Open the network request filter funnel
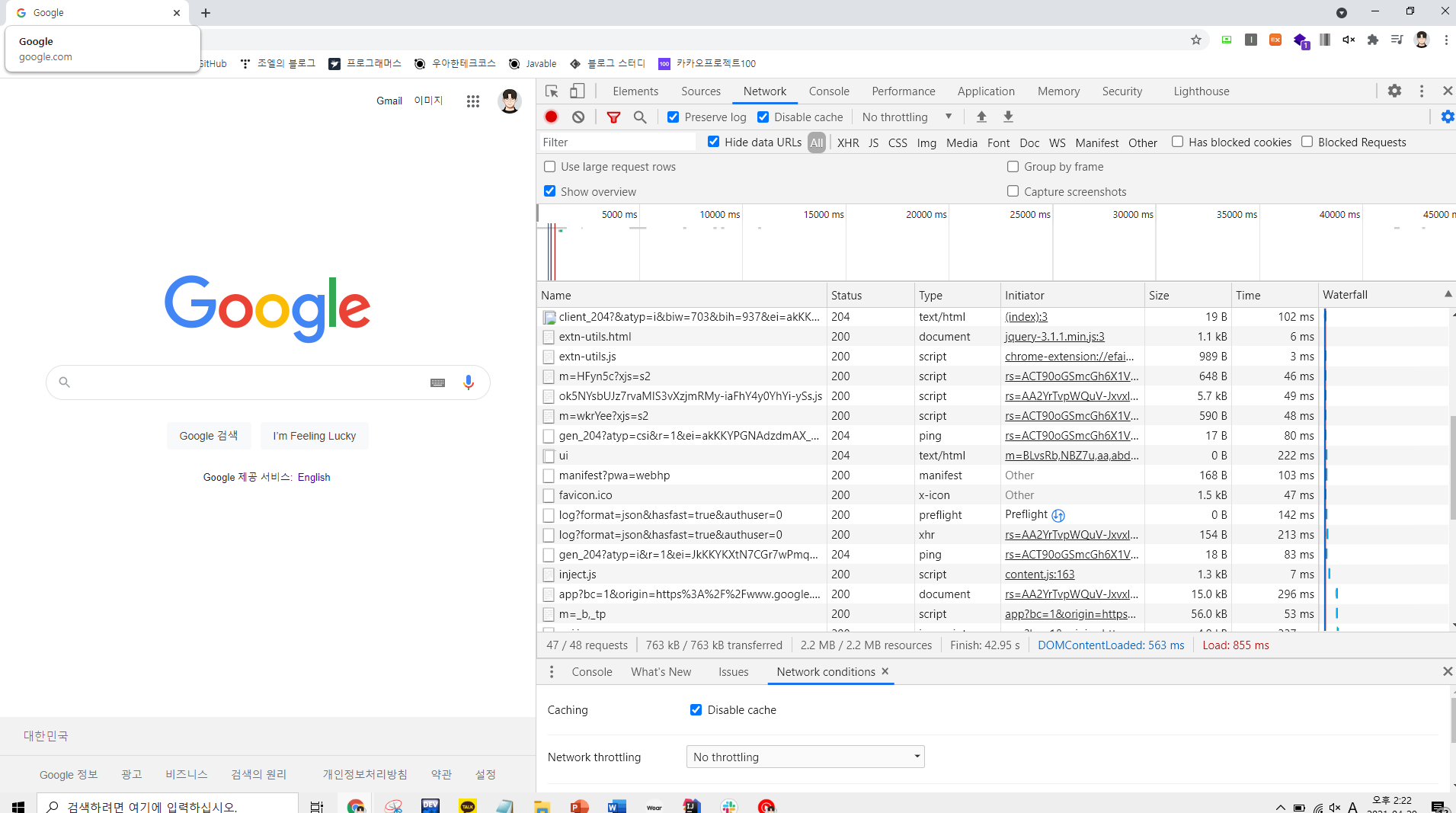1456x813 pixels. [x=613, y=117]
